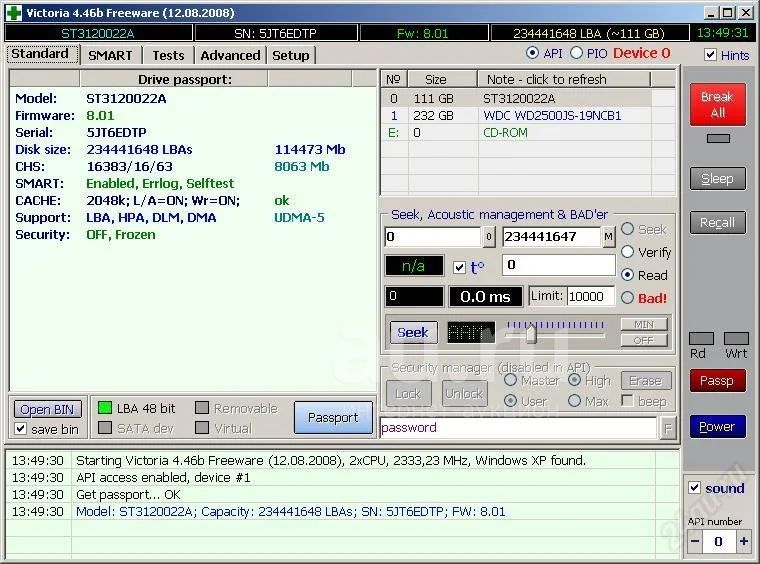This screenshot has height=564, width=760.
Task: Click indicator lamp below Break All
Action: [718, 139]
